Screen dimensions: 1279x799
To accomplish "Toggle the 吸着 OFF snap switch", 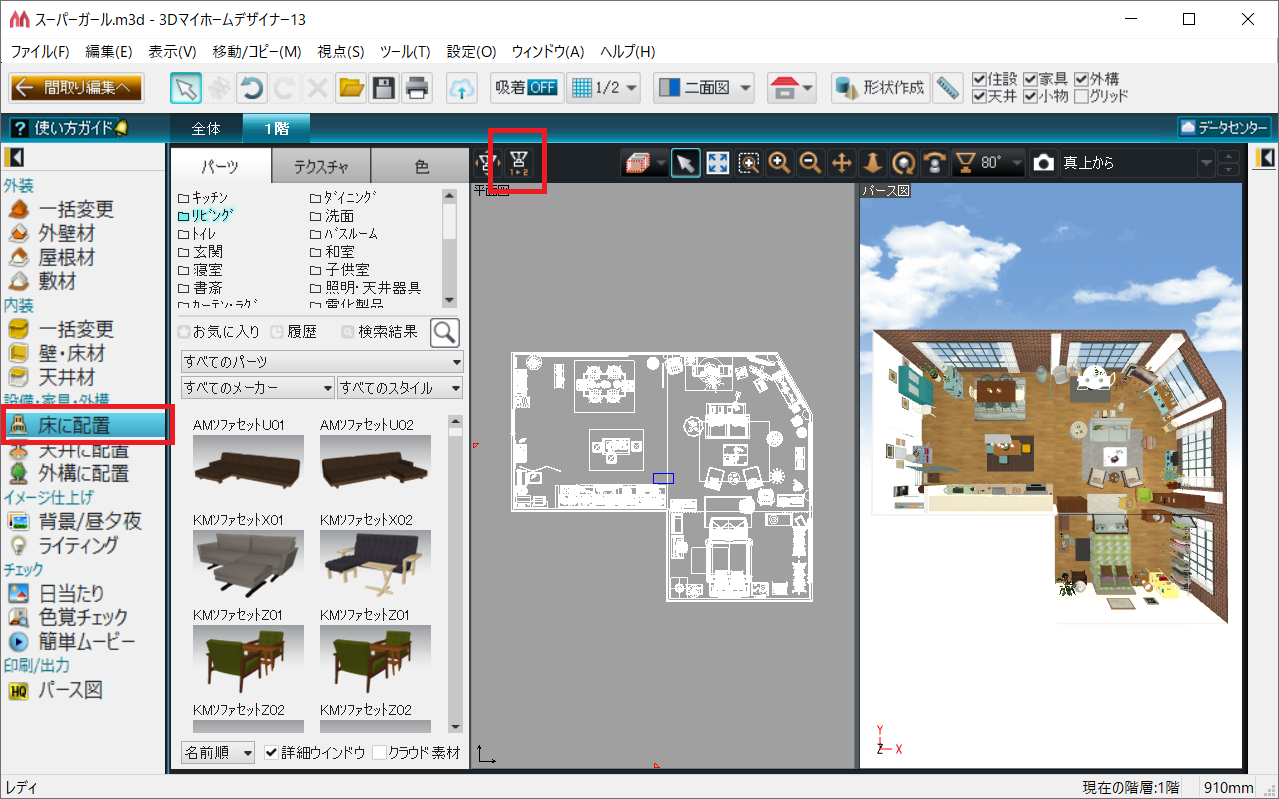I will pos(526,88).
